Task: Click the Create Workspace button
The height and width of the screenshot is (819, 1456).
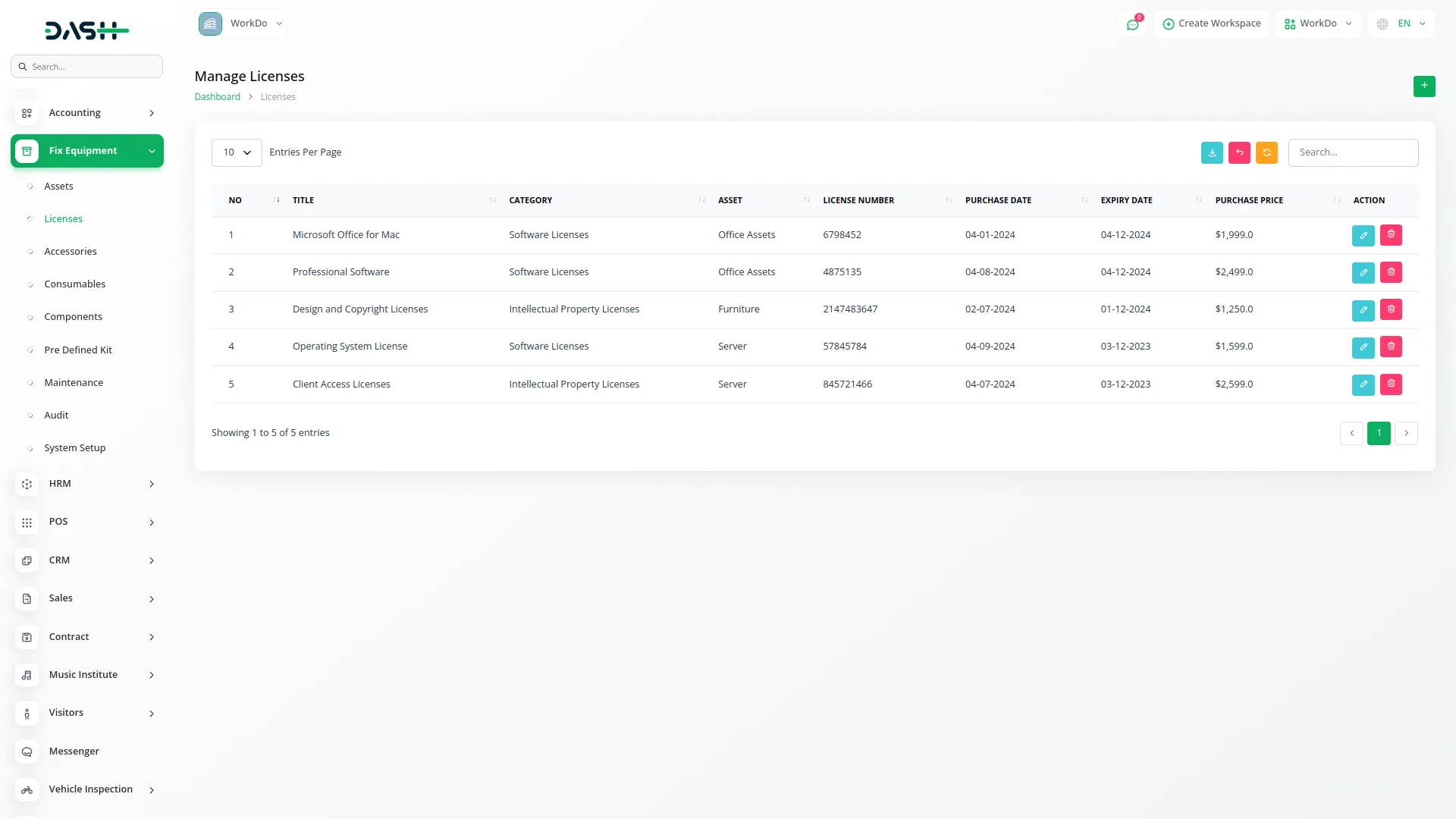Action: (1211, 24)
